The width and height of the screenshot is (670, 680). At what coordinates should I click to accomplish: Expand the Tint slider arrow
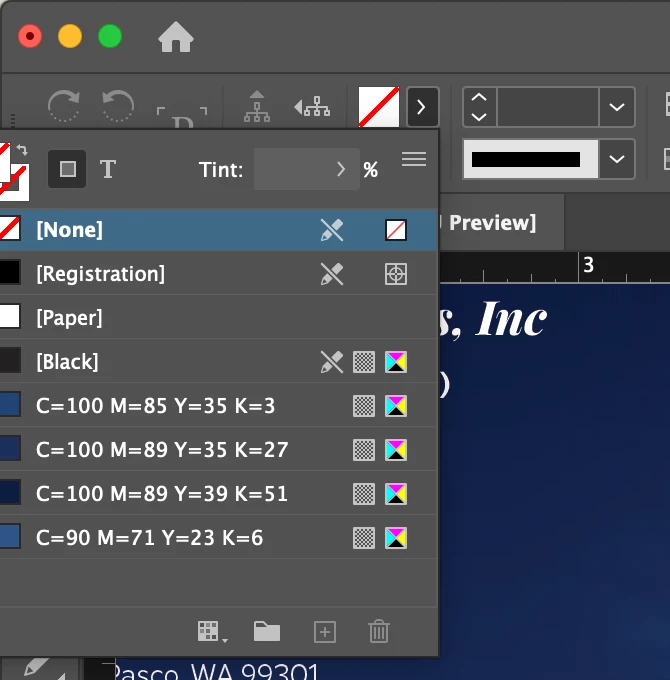[x=341, y=169]
